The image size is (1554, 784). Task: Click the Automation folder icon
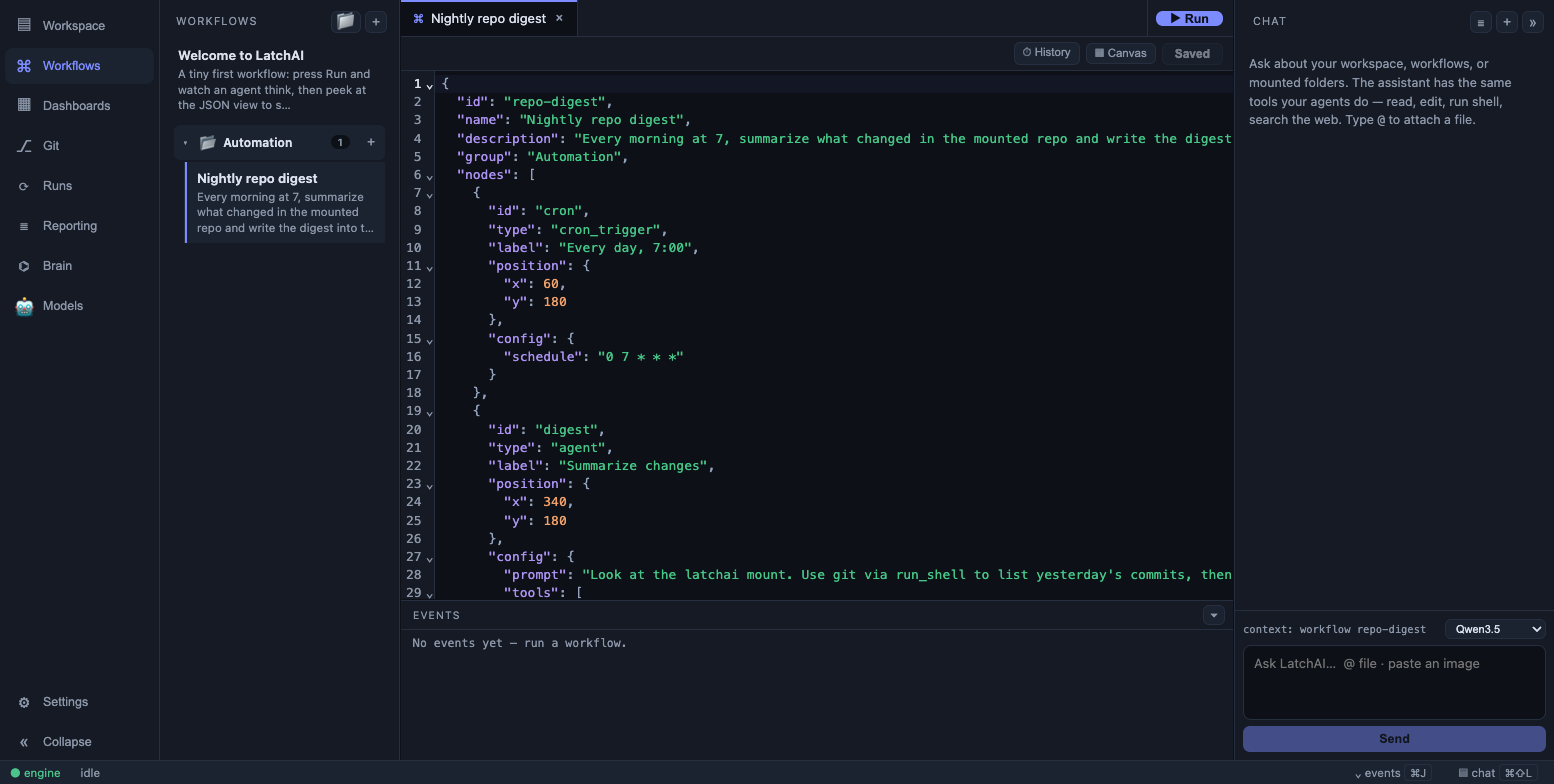207,142
